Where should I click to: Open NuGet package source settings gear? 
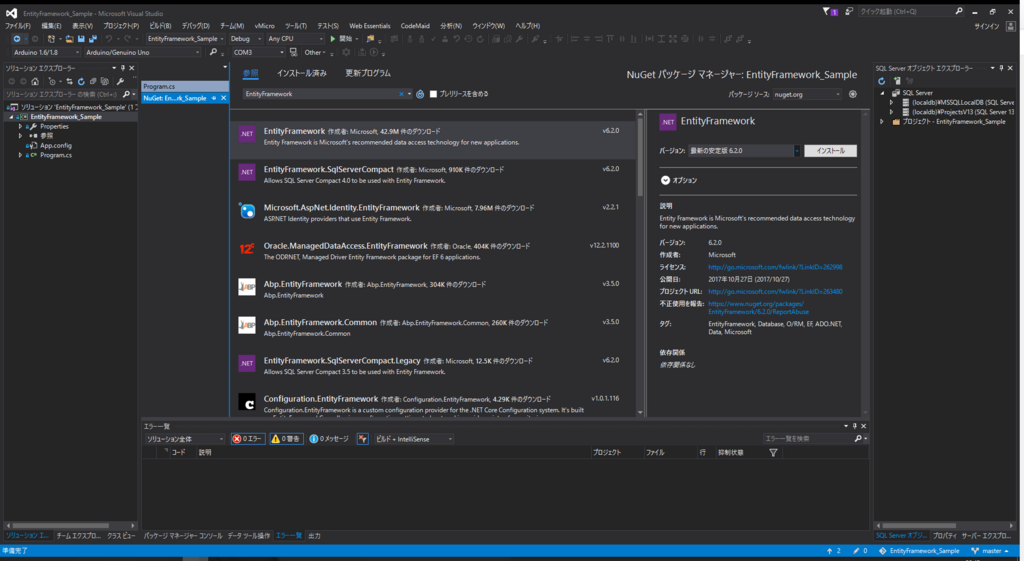tap(852, 94)
